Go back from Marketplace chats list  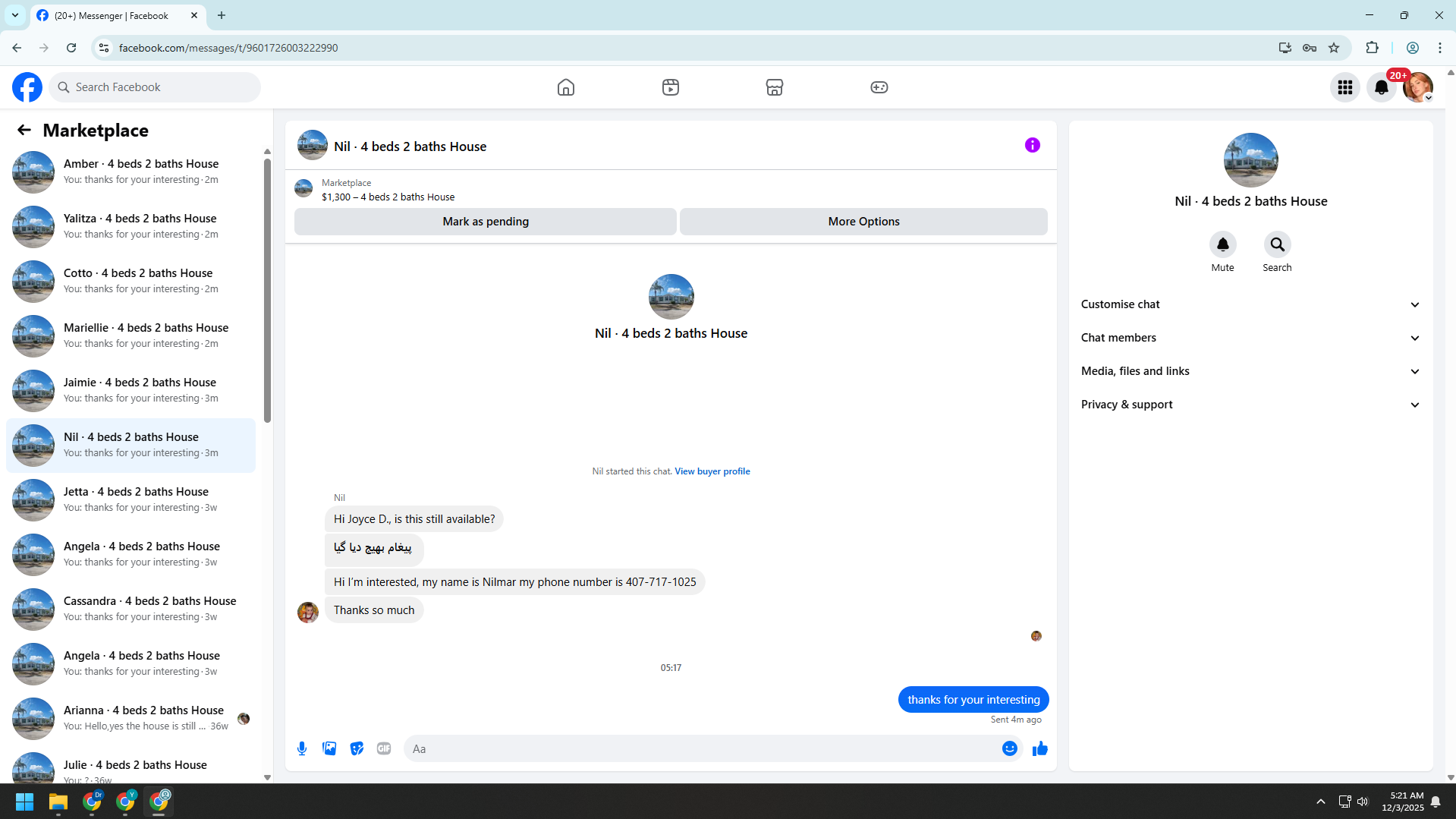[x=24, y=131]
